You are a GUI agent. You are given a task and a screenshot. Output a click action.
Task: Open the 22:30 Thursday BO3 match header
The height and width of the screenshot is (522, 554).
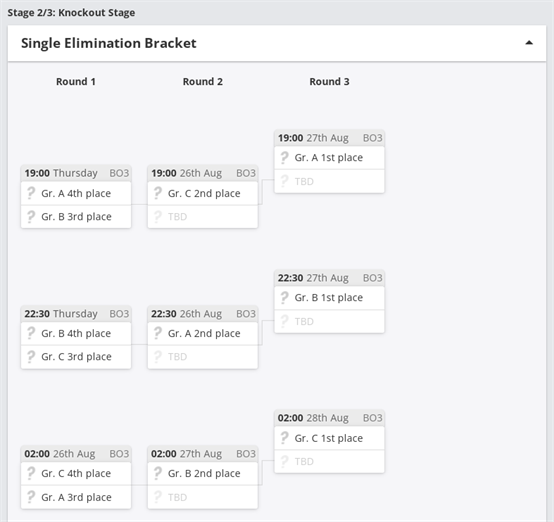click(x=76, y=313)
